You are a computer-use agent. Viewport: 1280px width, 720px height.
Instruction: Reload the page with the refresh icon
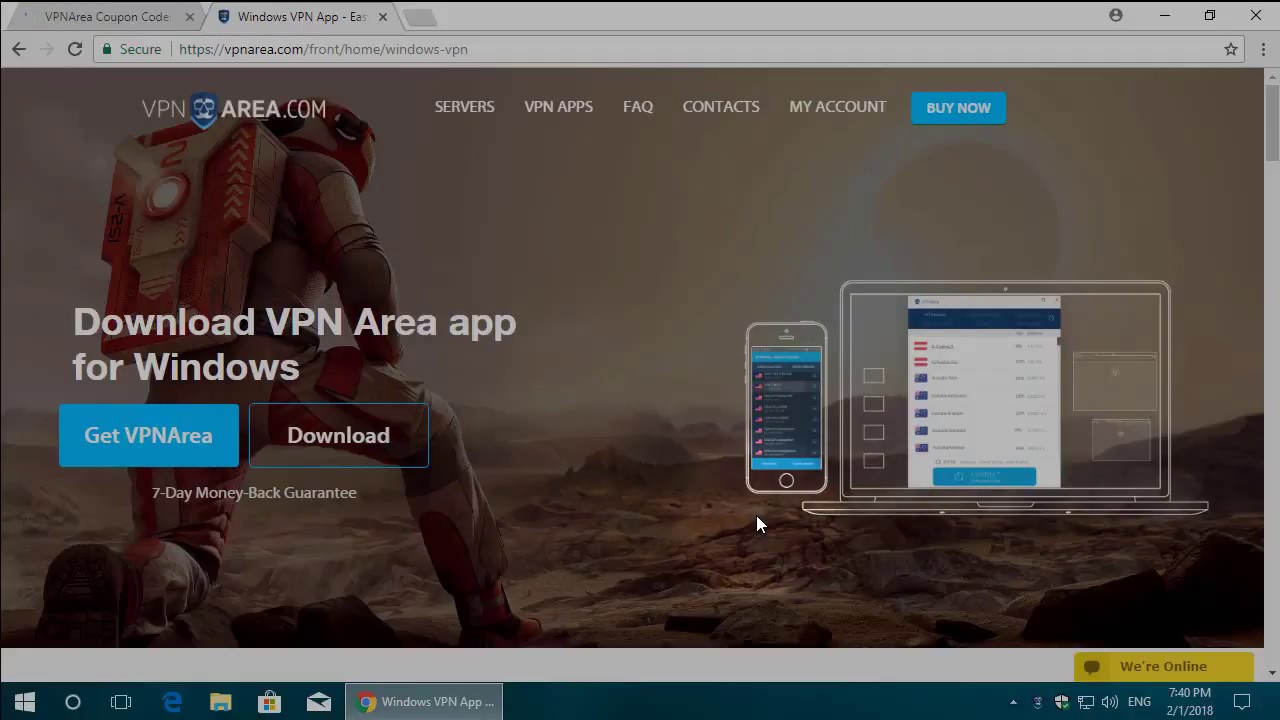coord(75,49)
